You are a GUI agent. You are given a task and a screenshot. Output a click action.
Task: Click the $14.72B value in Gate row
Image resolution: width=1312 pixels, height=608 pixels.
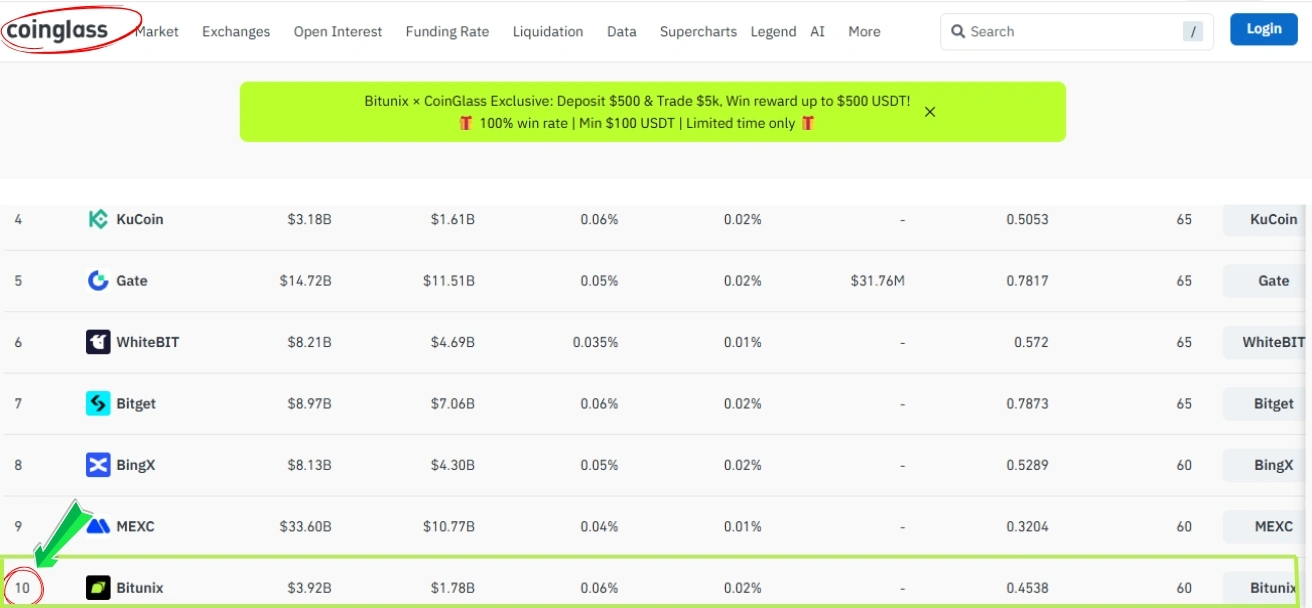click(x=306, y=281)
